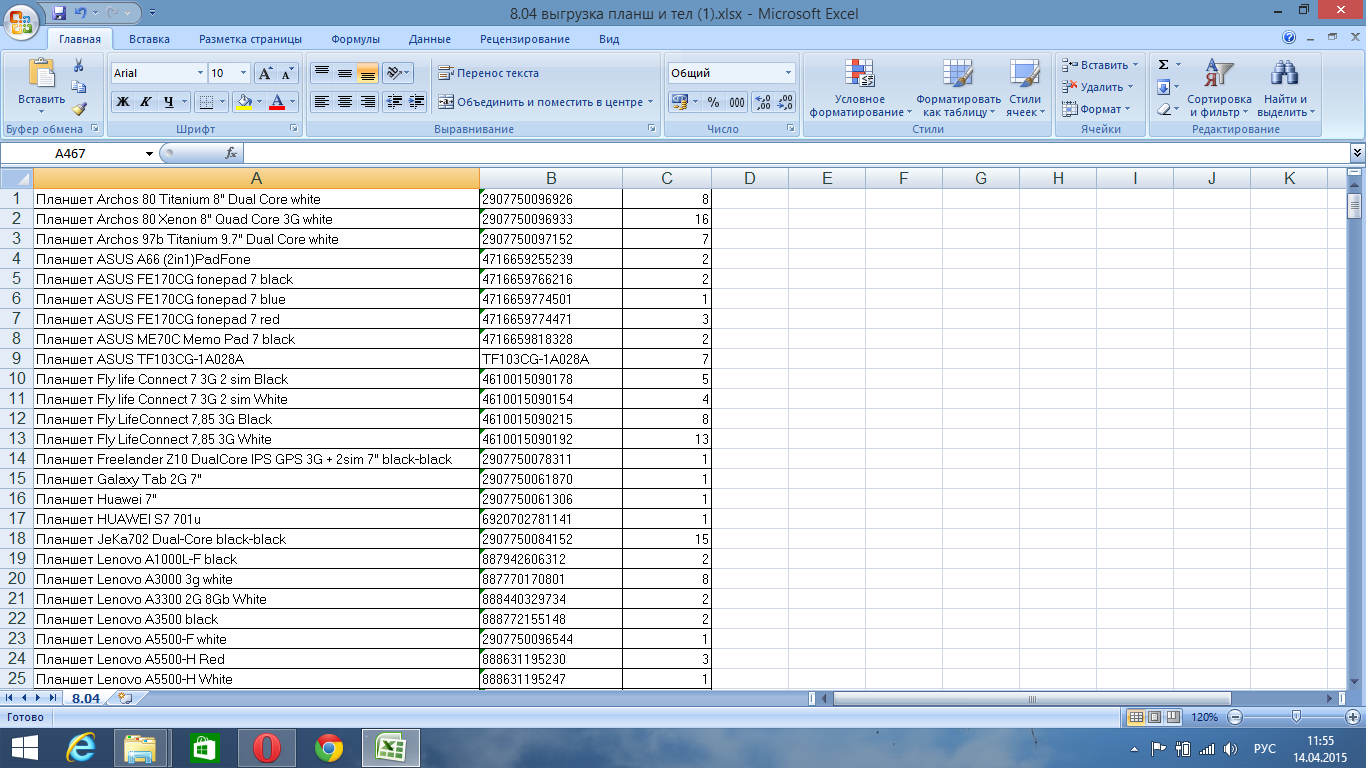Open the font size 10 dropdown
The width and height of the screenshot is (1366, 768).
click(243, 73)
